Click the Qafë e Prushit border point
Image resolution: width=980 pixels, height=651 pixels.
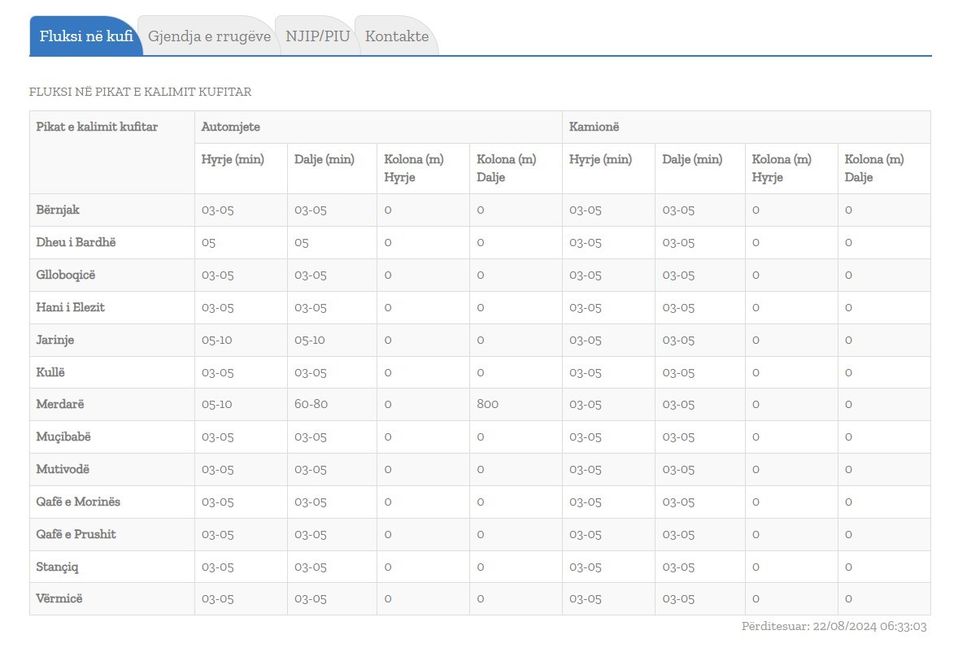point(76,534)
